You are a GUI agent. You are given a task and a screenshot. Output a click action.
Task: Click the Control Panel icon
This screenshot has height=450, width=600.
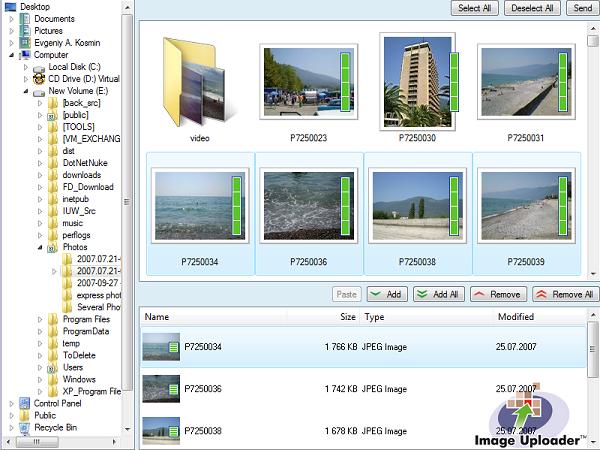point(25,403)
